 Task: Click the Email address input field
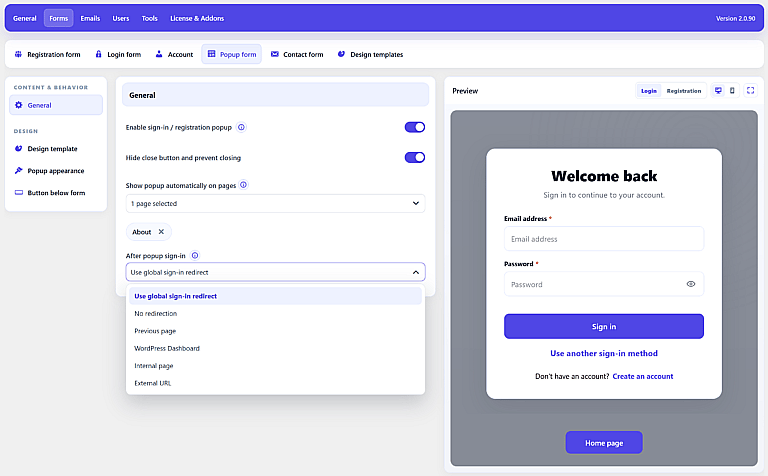[604, 239]
